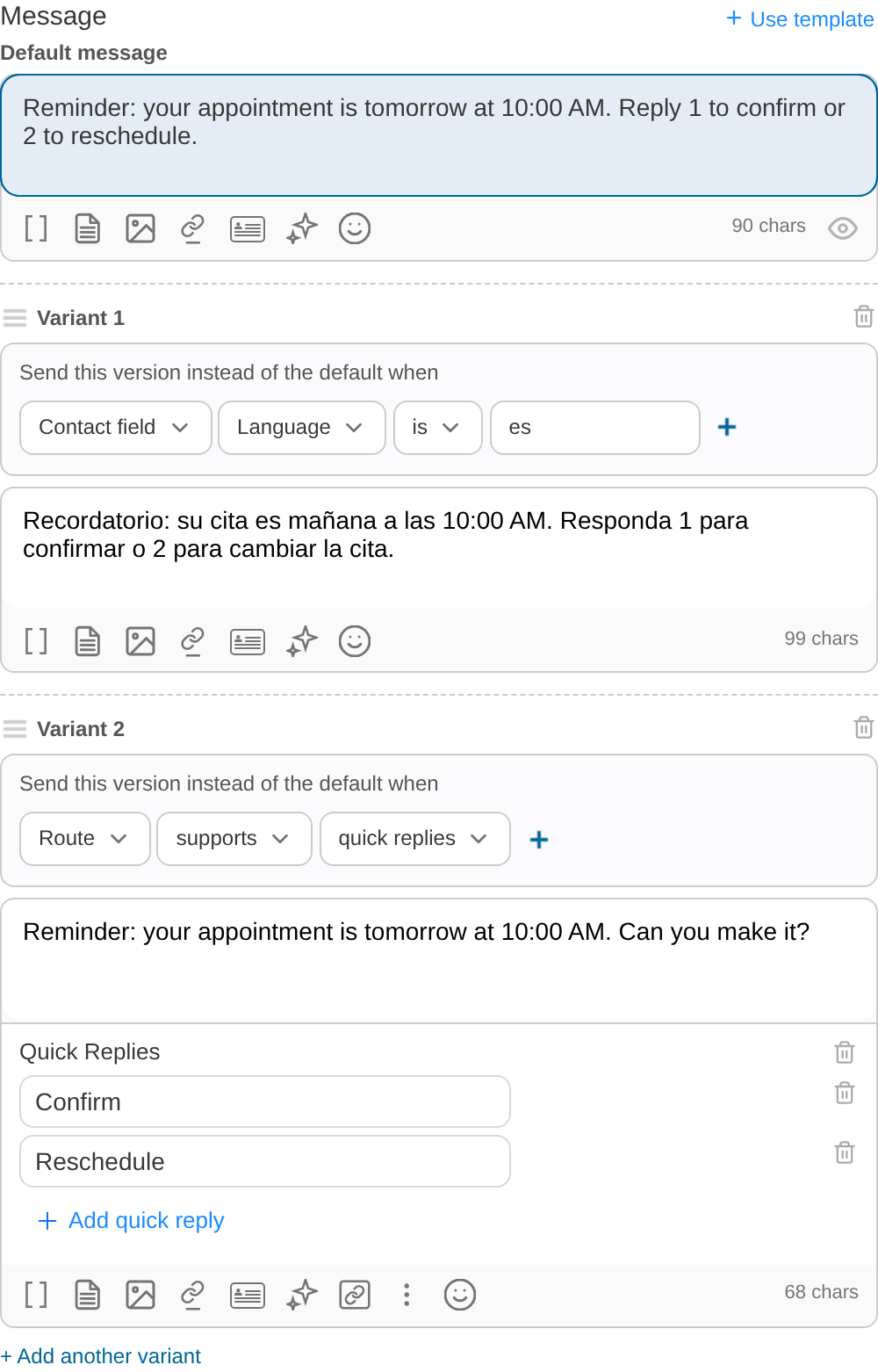The image size is (878, 1372).
Task: Insert merge field brackets in default message
Action: 36,228
